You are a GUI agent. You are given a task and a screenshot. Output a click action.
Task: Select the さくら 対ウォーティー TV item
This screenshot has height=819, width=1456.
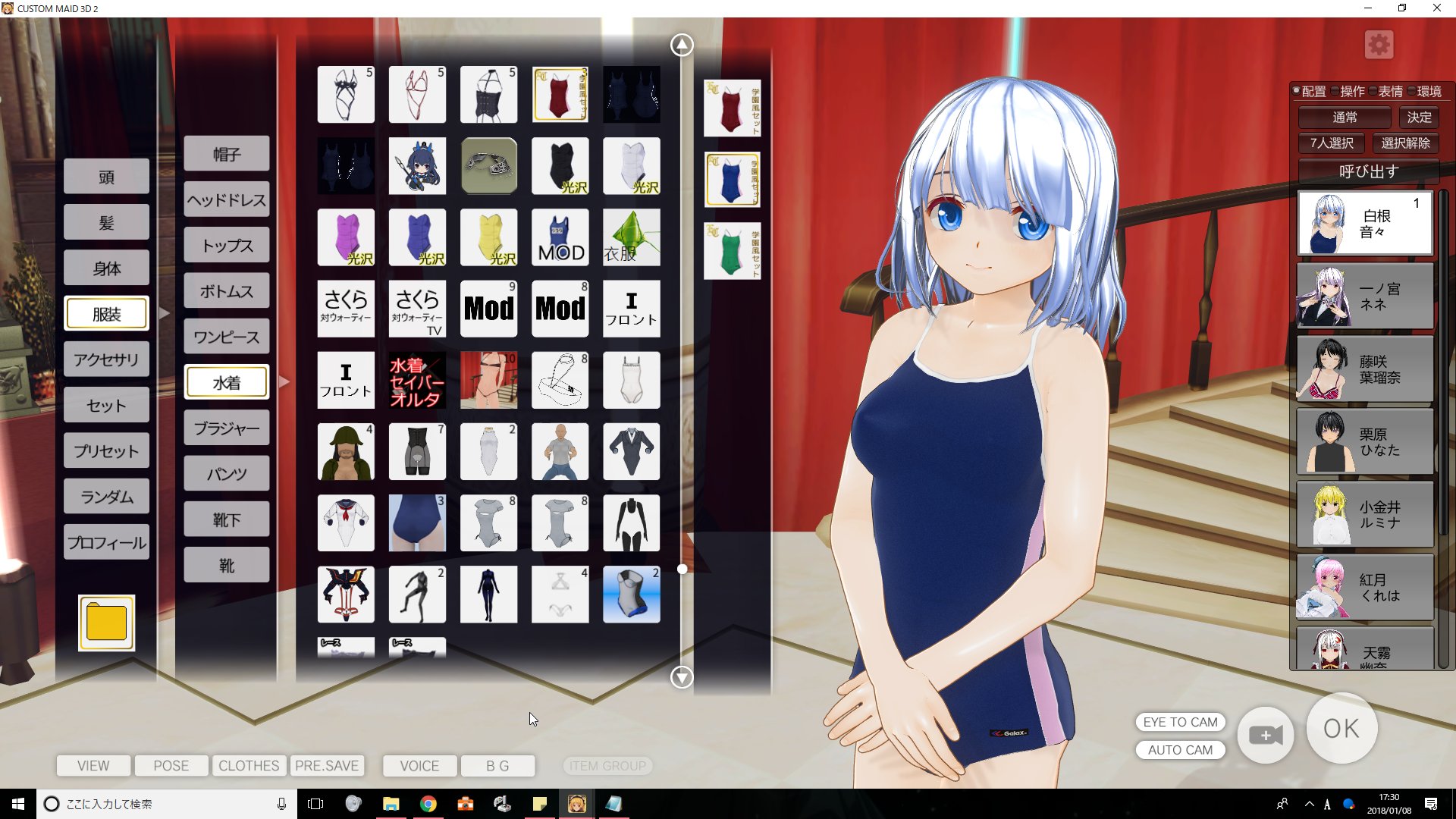(x=417, y=308)
